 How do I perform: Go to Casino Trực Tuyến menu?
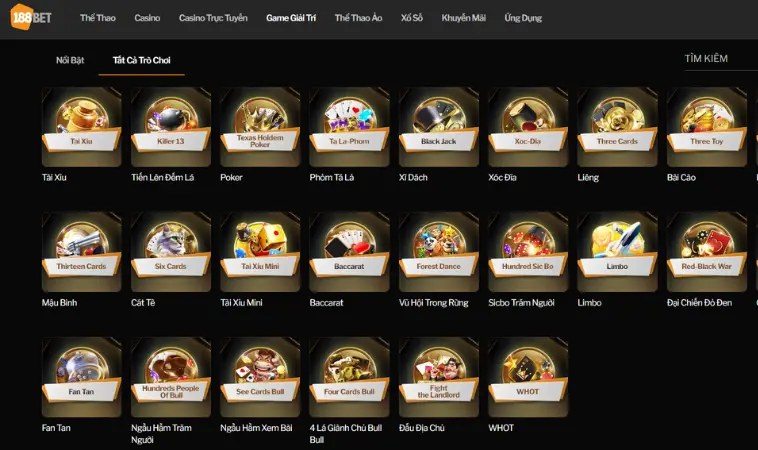click(x=213, y=18)
